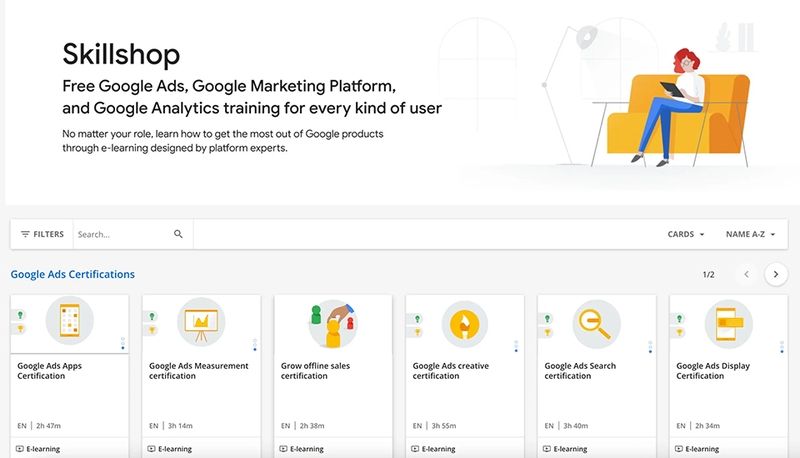Click E-learning icon on Google Ads Display card
The image size is (800, 458).
[679, 449]
